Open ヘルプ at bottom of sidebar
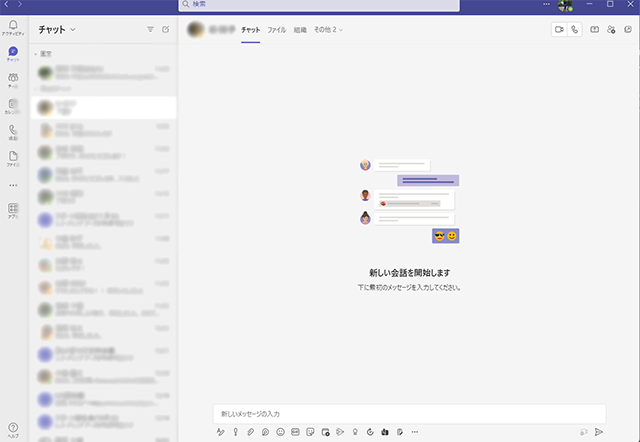 pos(13,430)
